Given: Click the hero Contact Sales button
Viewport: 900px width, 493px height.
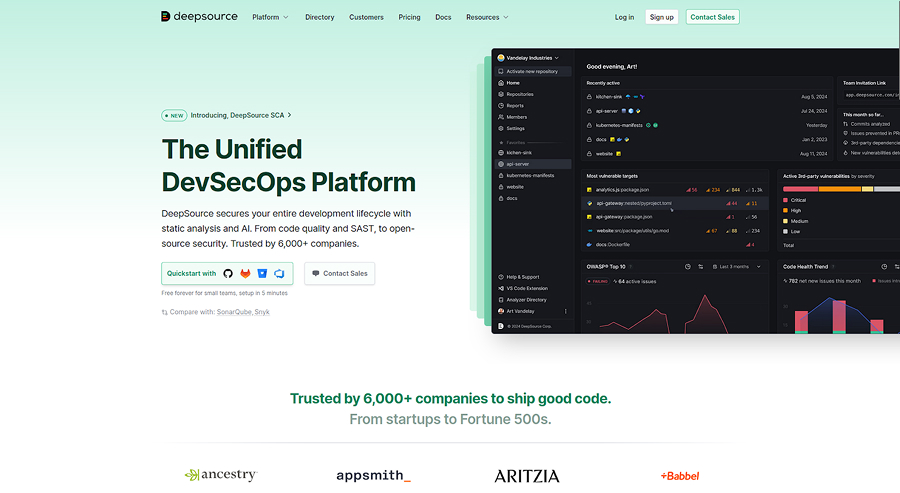Looking at the screenshot, I should [339, 274].
